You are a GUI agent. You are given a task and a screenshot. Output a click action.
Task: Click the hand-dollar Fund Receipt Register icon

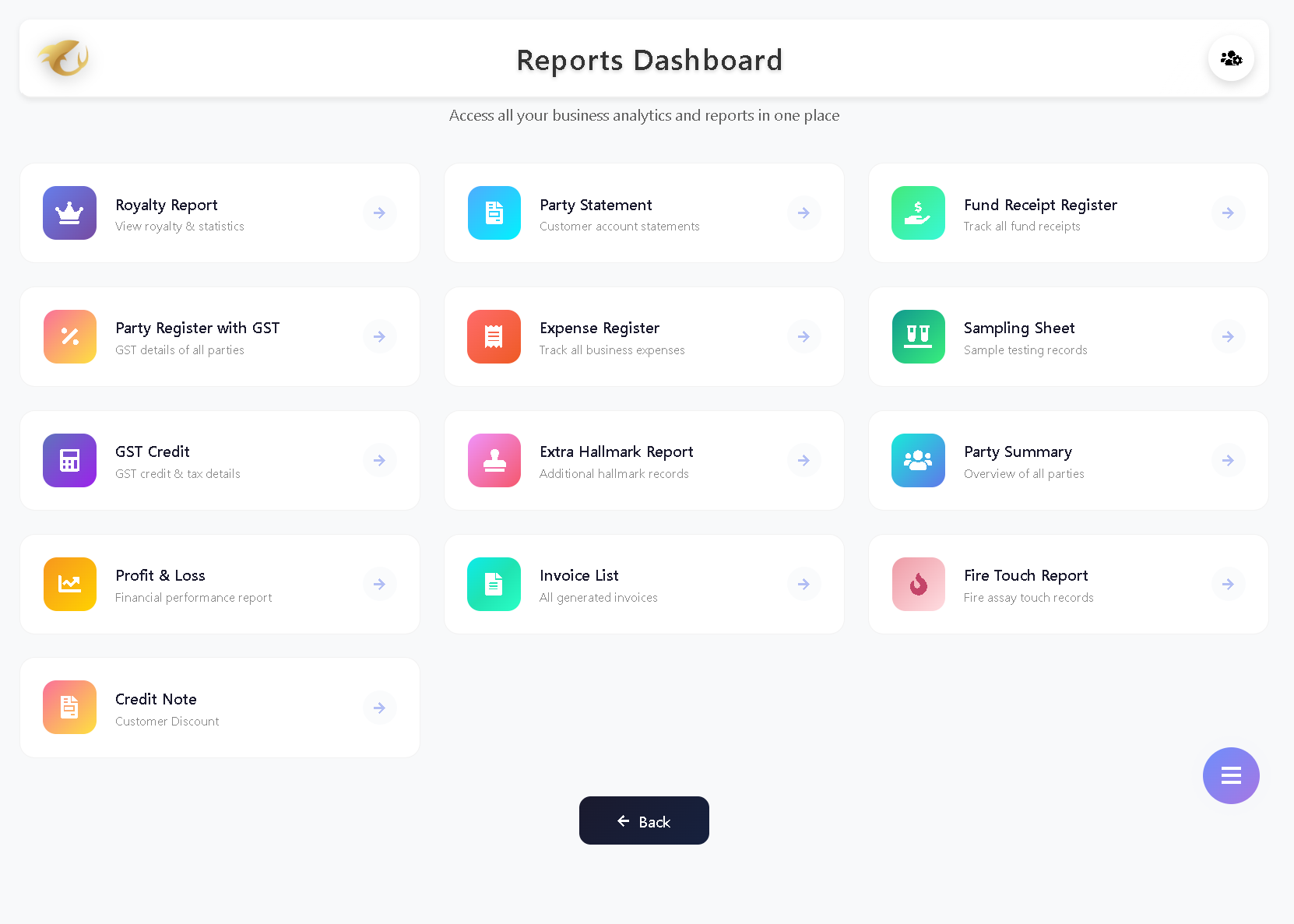point(918,213)
